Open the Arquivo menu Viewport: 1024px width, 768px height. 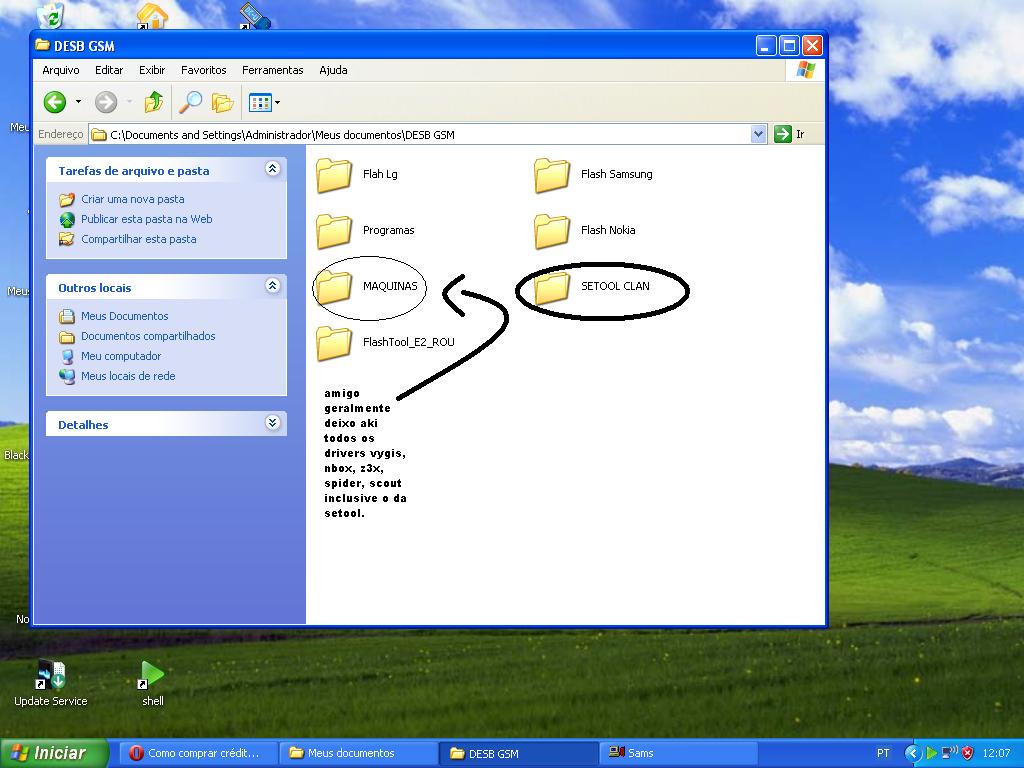click(x=61, y=70)
